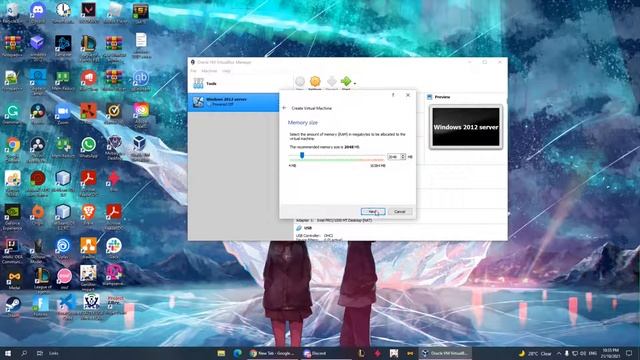
Task: Open the orange draw.io desktop shortcut
Action: [x=88, y=249]
